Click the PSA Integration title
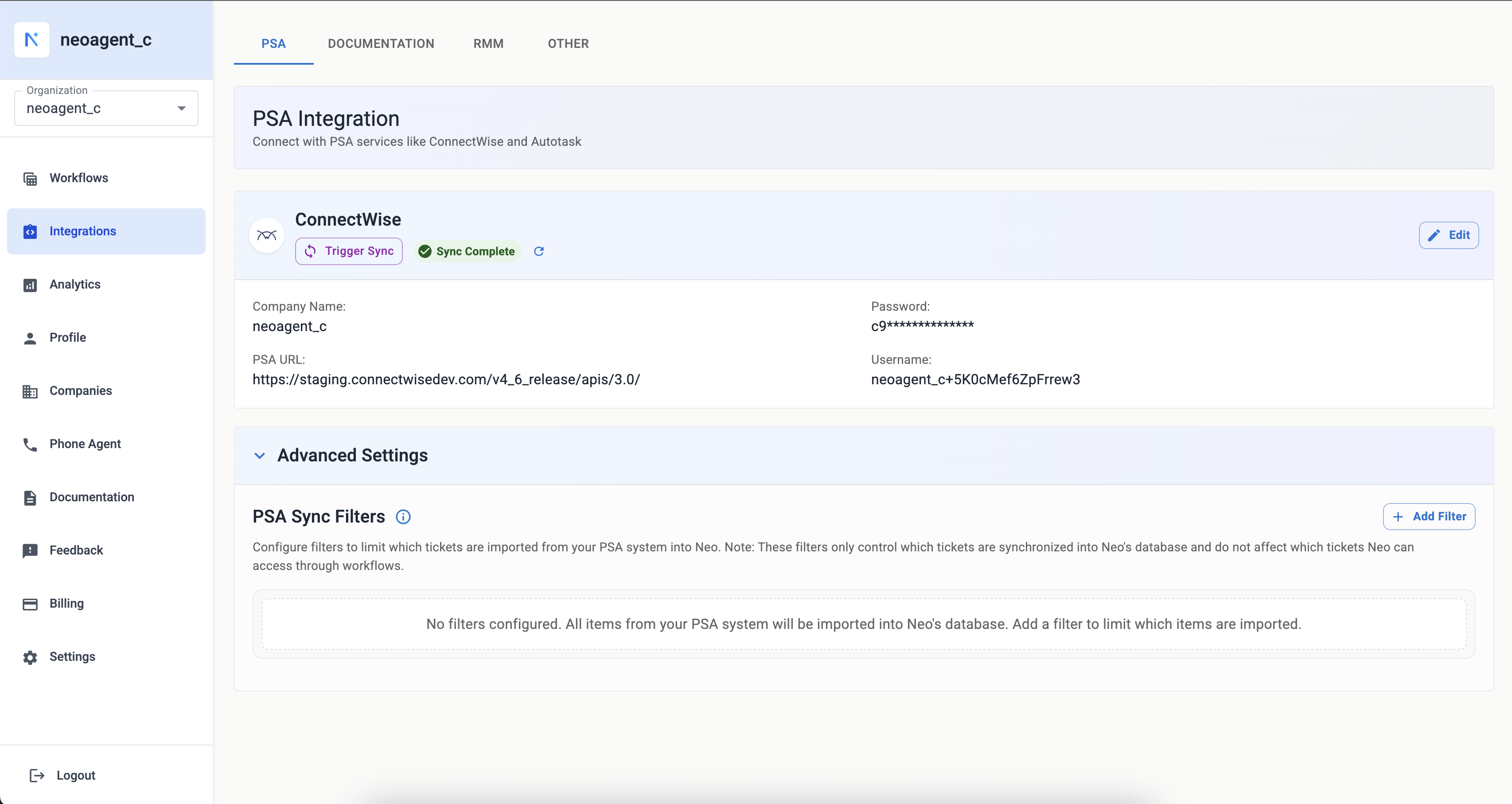 [326, 119]
